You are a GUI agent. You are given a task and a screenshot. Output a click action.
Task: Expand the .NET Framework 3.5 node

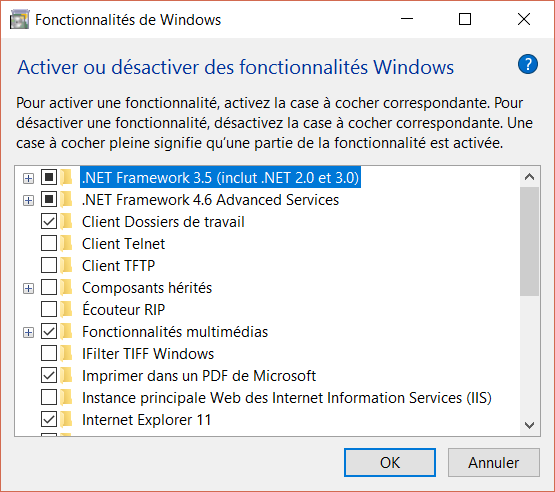point(28,178)
